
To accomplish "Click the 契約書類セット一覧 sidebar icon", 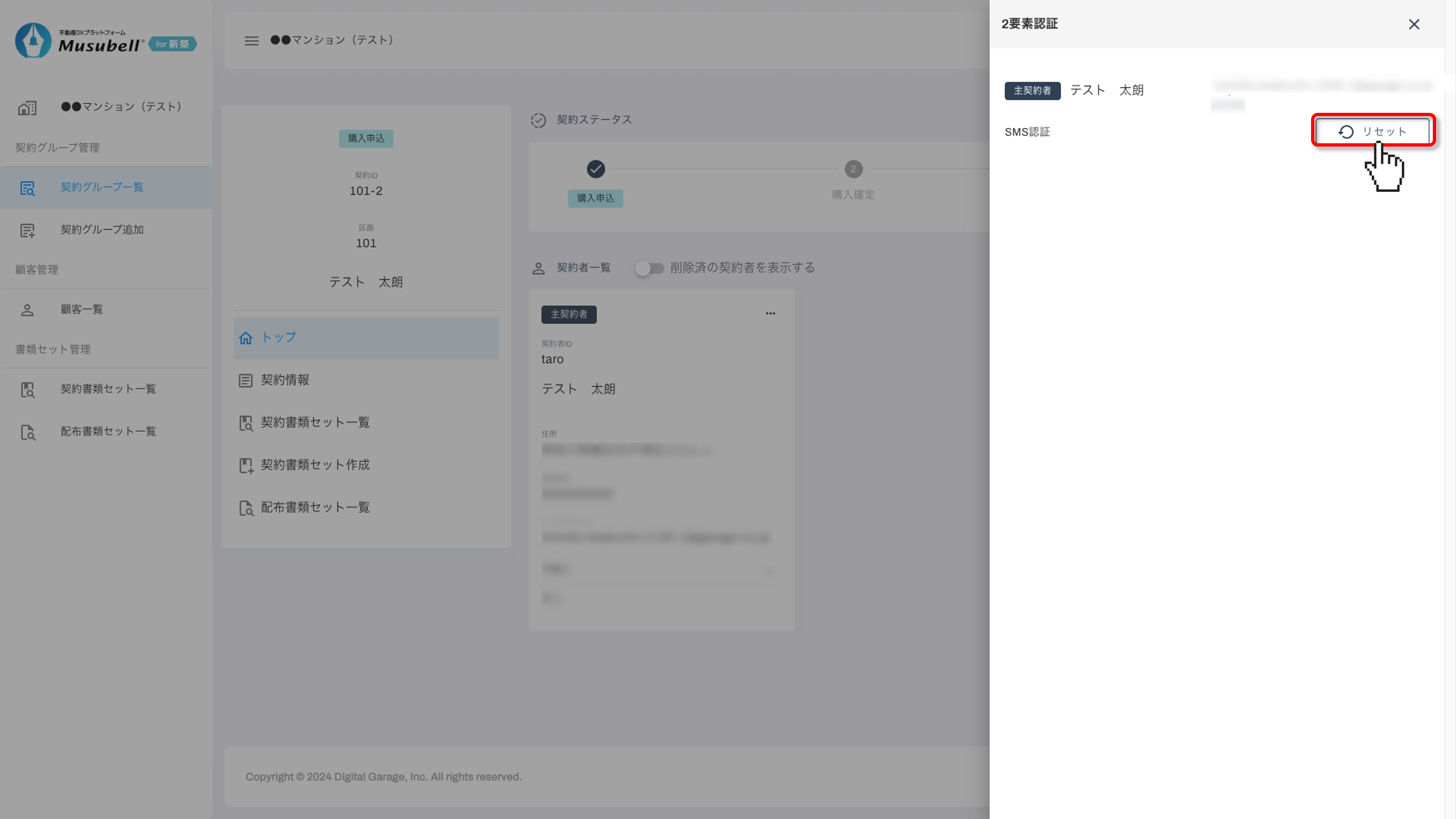I will pos(27,389).
